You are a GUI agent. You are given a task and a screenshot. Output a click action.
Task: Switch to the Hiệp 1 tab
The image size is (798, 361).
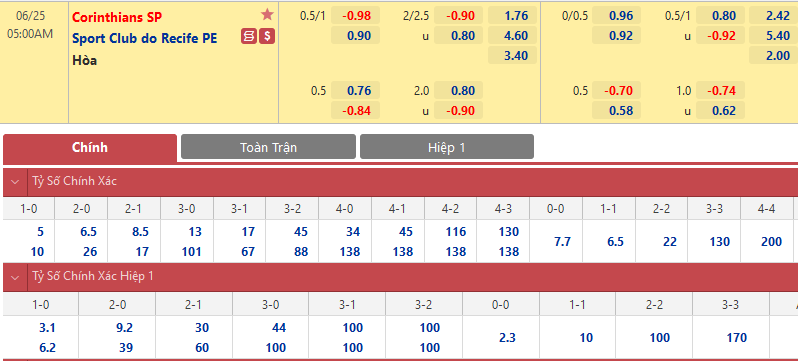(x=447, y=148)
